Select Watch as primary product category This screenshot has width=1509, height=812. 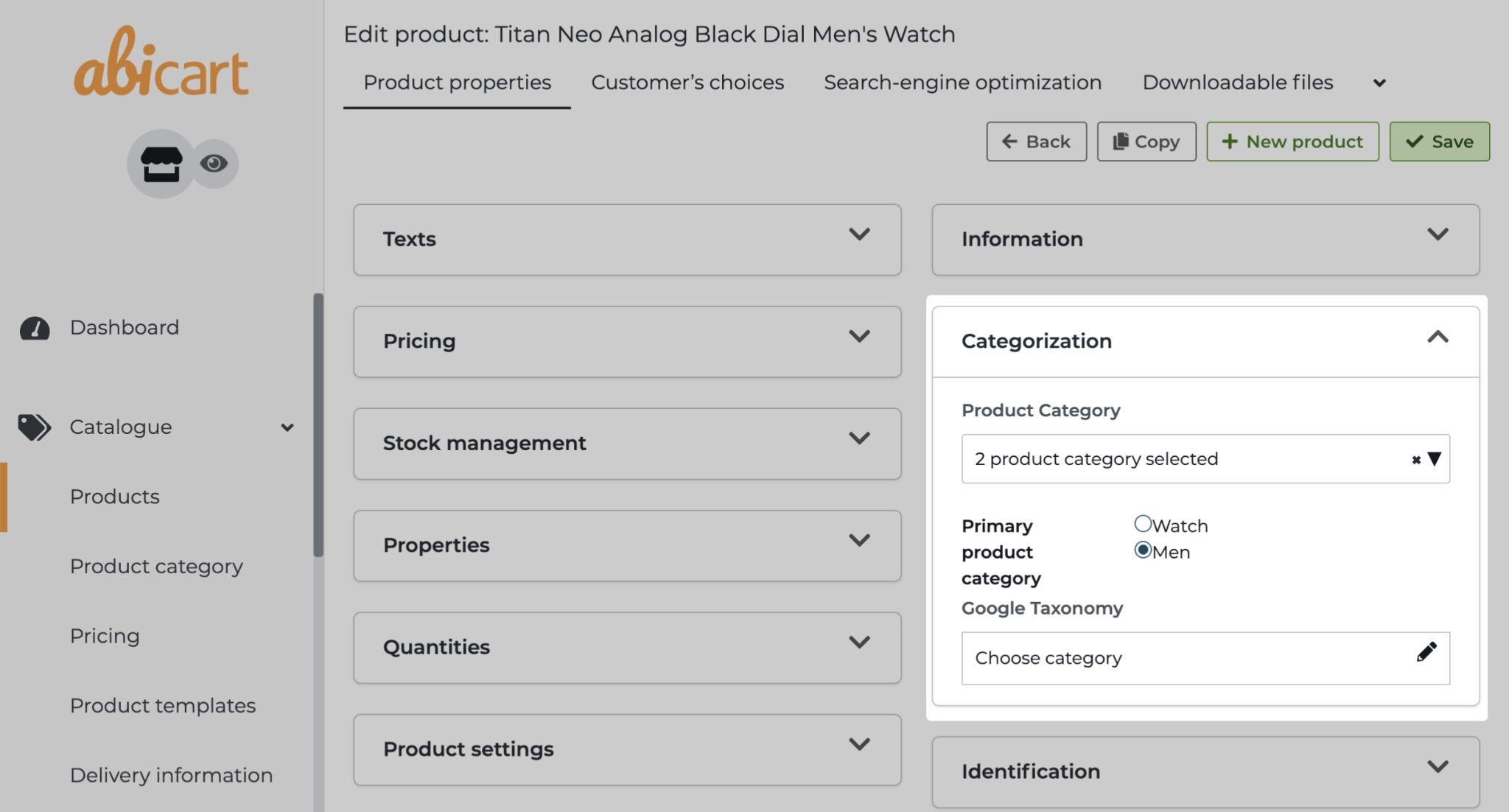1143,524
